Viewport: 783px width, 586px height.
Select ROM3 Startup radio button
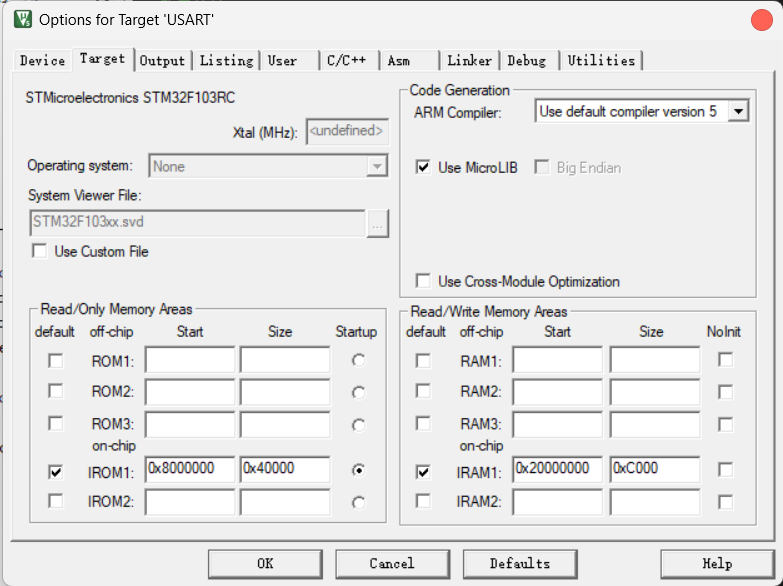(x=358, y=425)
